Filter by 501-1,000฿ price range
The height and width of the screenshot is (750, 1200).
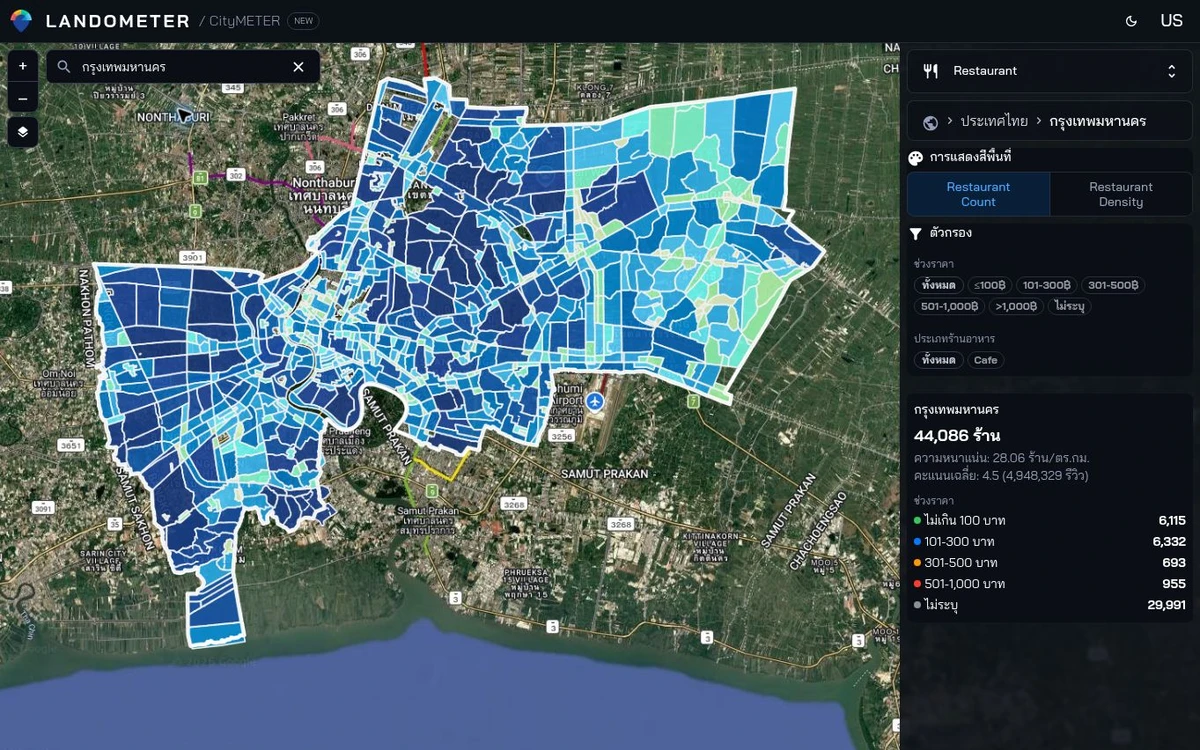click(950, 306)
